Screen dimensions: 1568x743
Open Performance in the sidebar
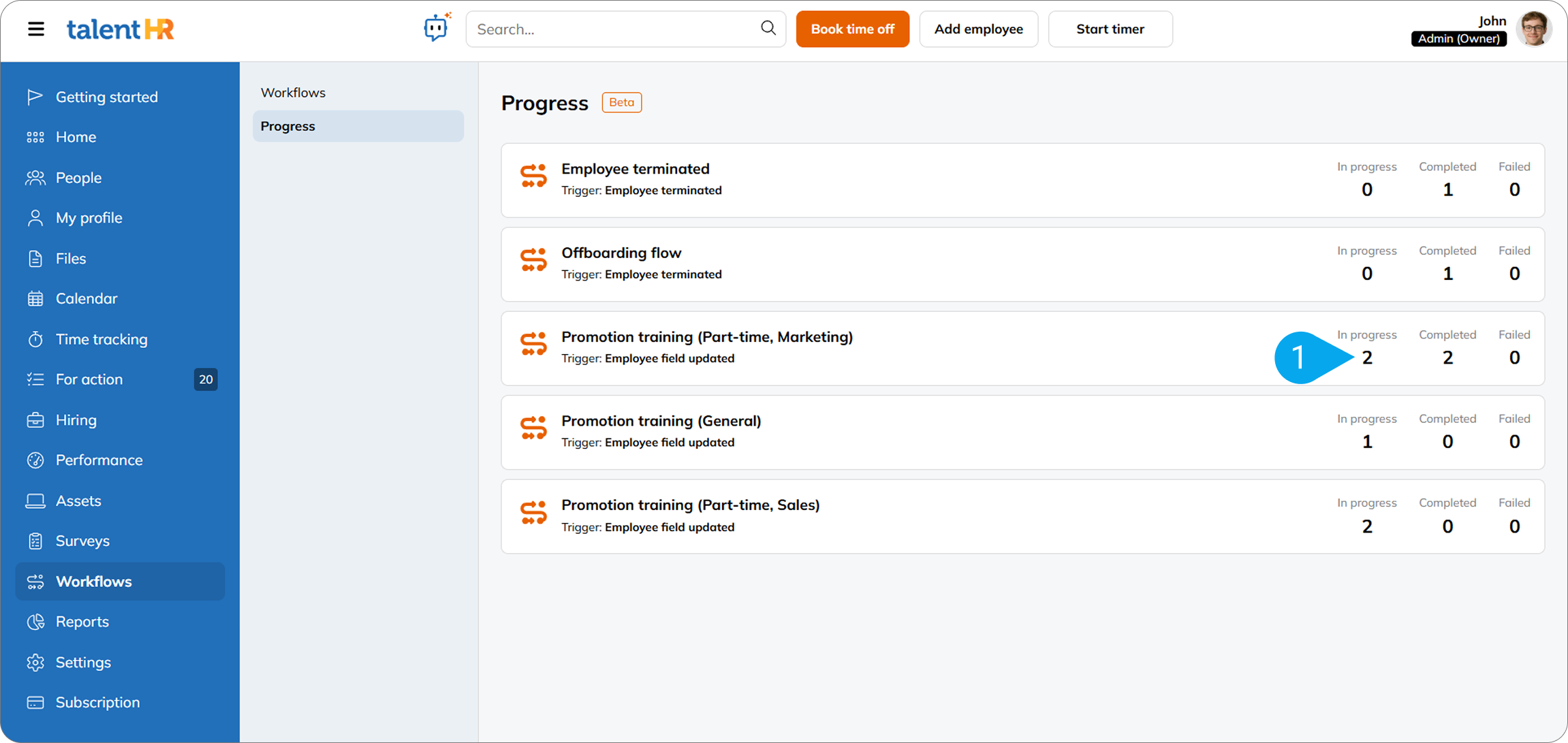120,460
